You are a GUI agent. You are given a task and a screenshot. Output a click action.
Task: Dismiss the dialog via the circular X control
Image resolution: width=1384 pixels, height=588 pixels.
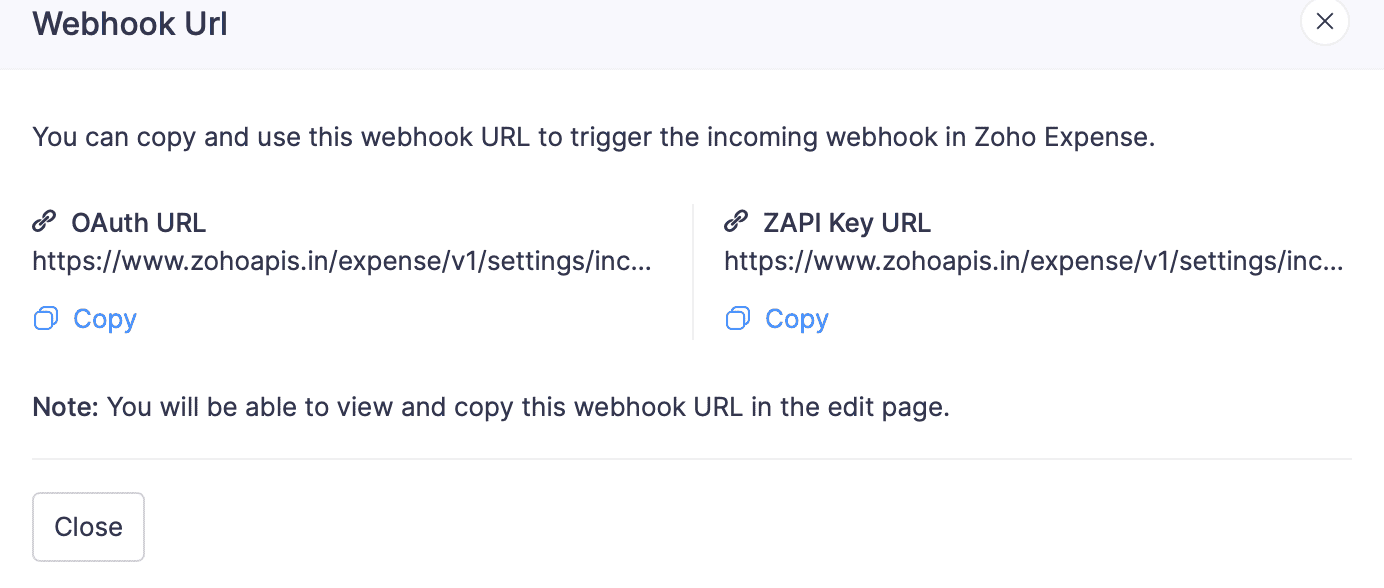pos(1324,21)
